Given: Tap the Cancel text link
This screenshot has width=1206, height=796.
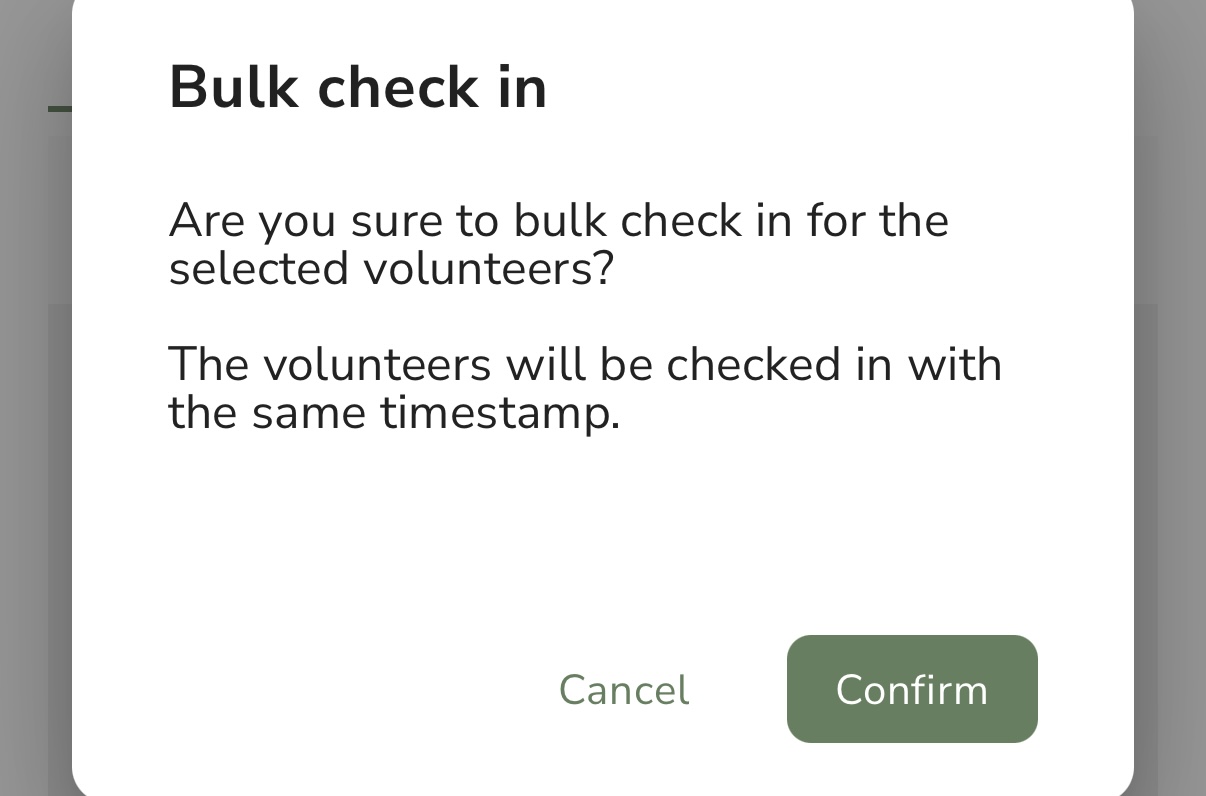Looking at the screenshot, I should (x=624, y=690).
